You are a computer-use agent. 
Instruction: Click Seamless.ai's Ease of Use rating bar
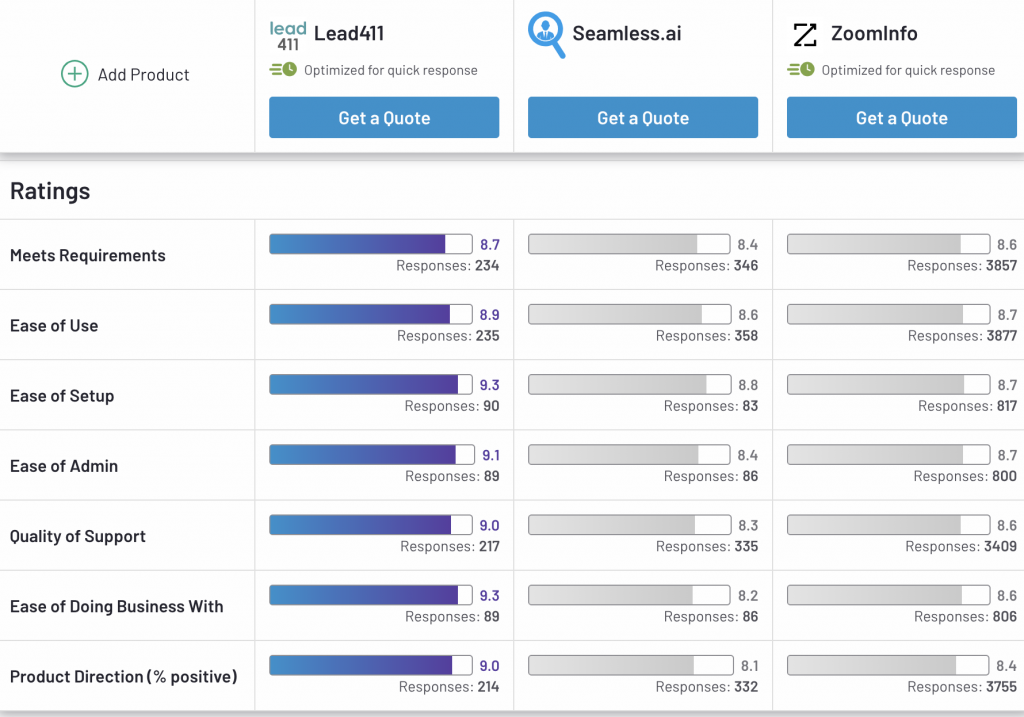(629, 314)
